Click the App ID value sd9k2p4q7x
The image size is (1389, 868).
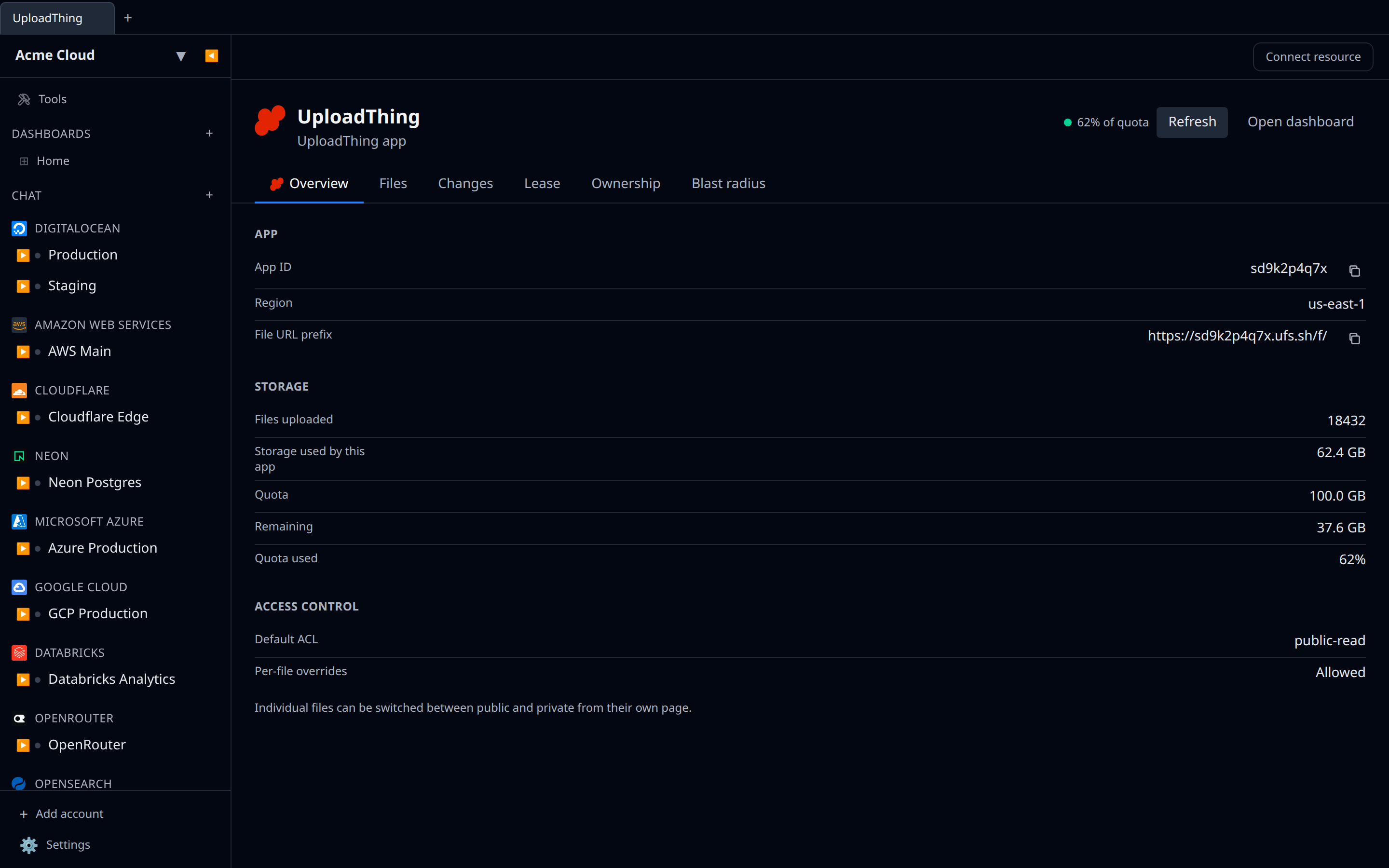click(1289, 269)
